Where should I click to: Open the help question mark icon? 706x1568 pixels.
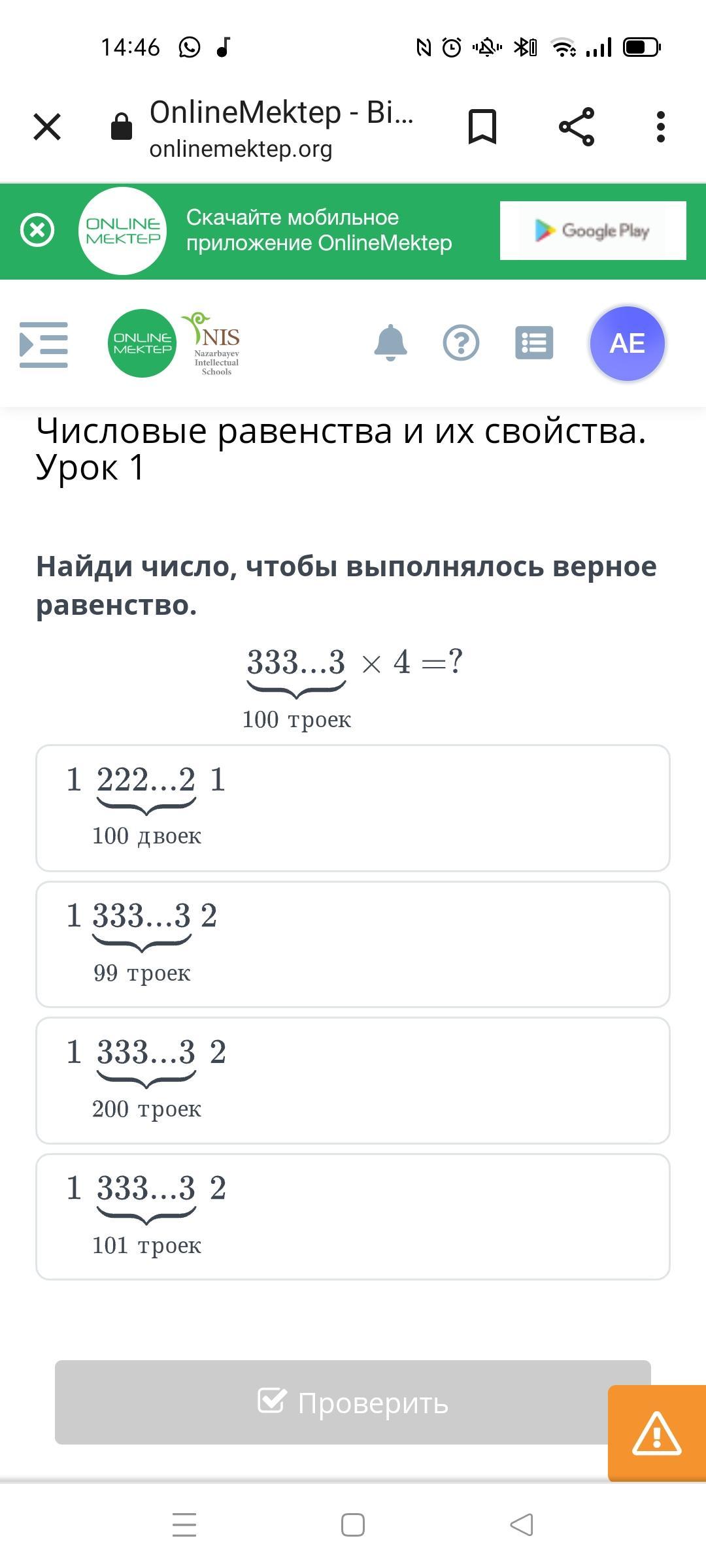[462, 343]
